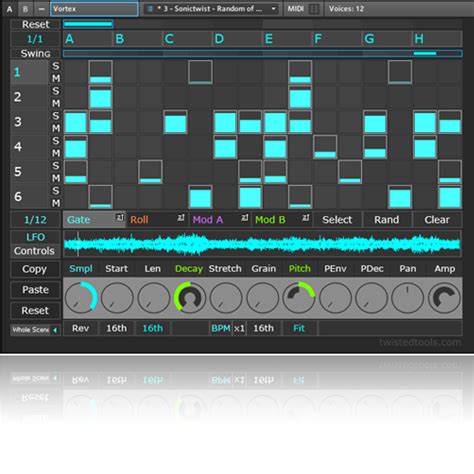The image size is (474, 474).
Task: Click the top Reset button
Action: (x=35, y=24)
